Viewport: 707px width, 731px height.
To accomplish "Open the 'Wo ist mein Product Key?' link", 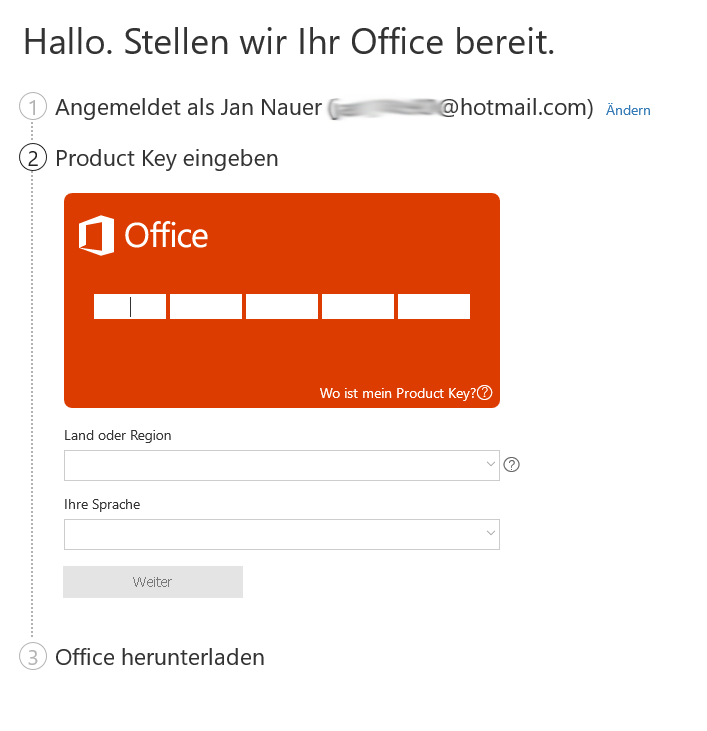I will (x=397, y=393).
